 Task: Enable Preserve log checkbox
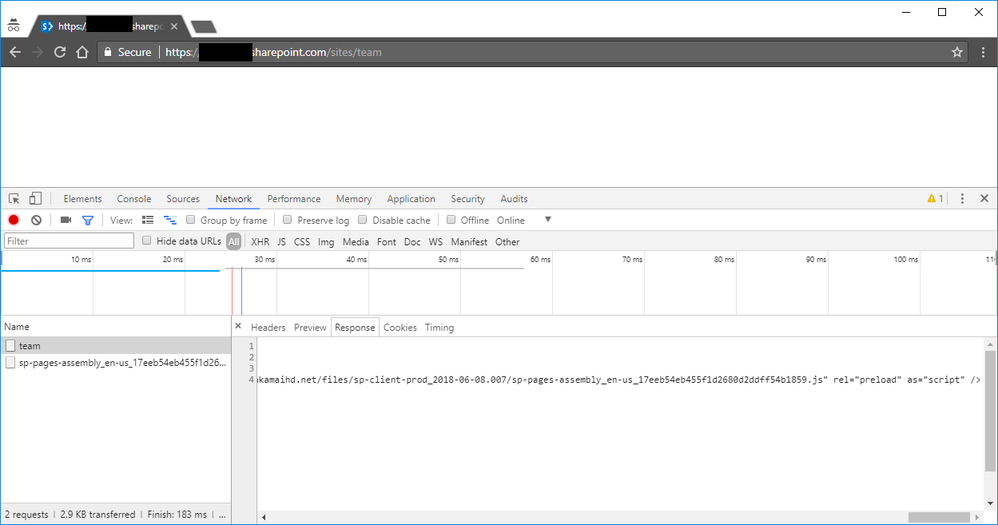[x=287, y=220]
